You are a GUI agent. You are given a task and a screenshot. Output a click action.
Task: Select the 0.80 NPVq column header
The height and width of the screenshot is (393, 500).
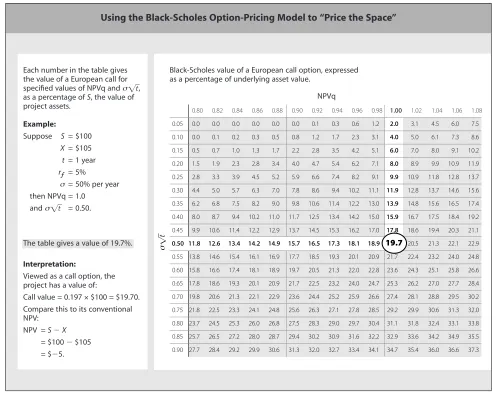pyautogui.click(x=197, y=110)
